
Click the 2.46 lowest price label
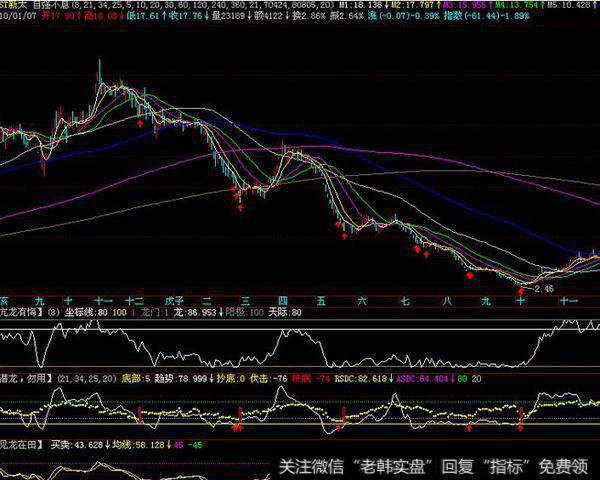(x=544, y=288)
